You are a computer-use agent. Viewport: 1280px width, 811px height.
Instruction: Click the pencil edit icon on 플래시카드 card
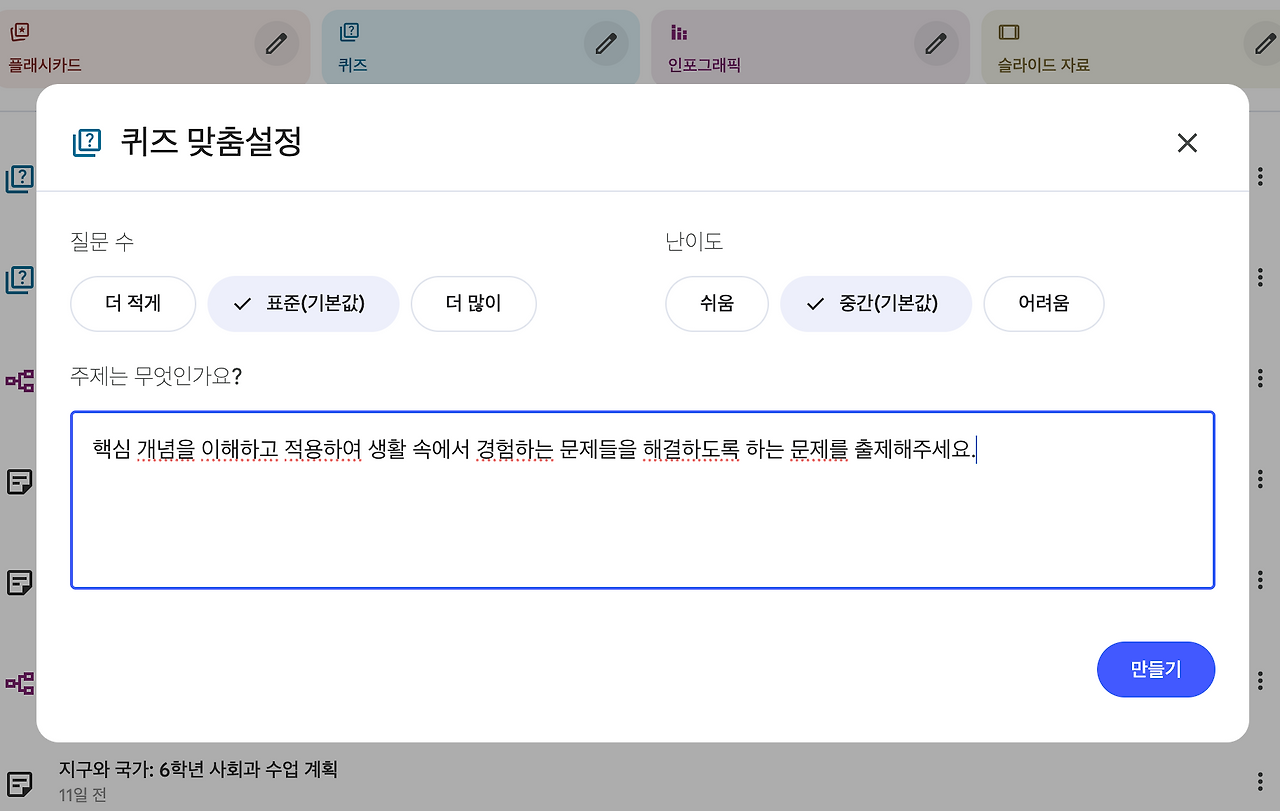coord(276,44)
